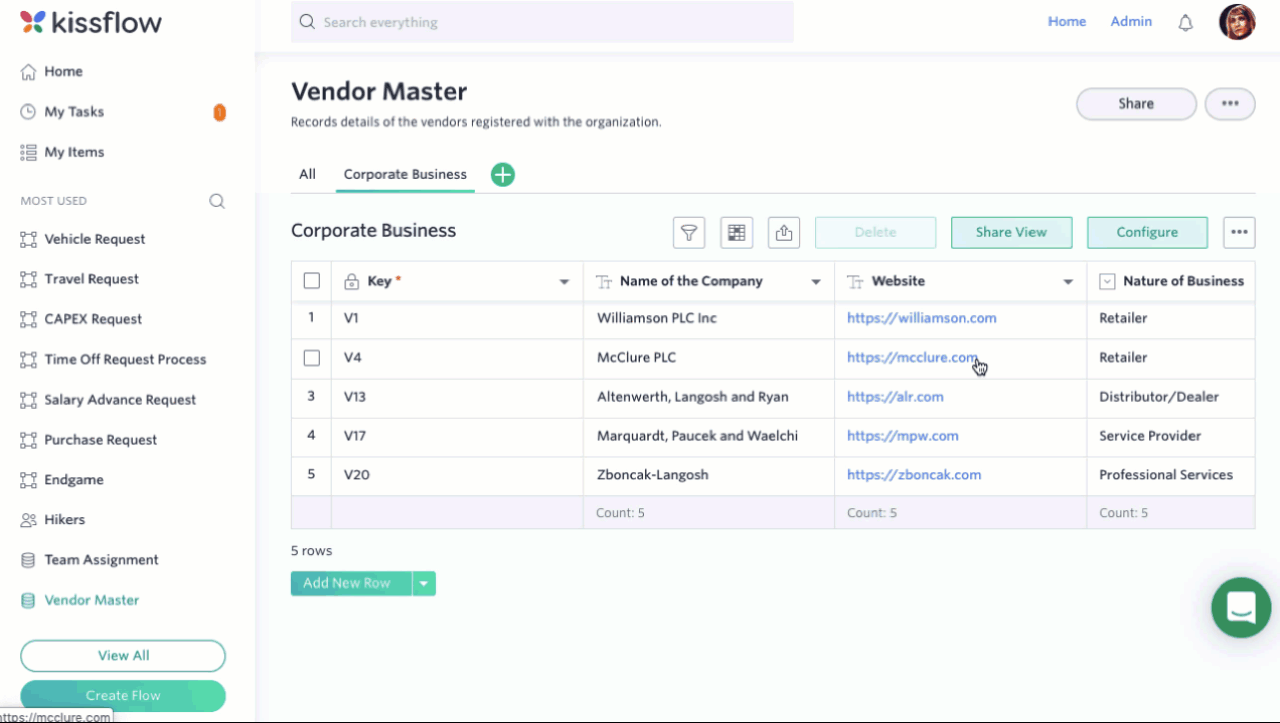1280x723 pixels.
Task: Focus the Search everything field
Action: (x=542, y=22)
